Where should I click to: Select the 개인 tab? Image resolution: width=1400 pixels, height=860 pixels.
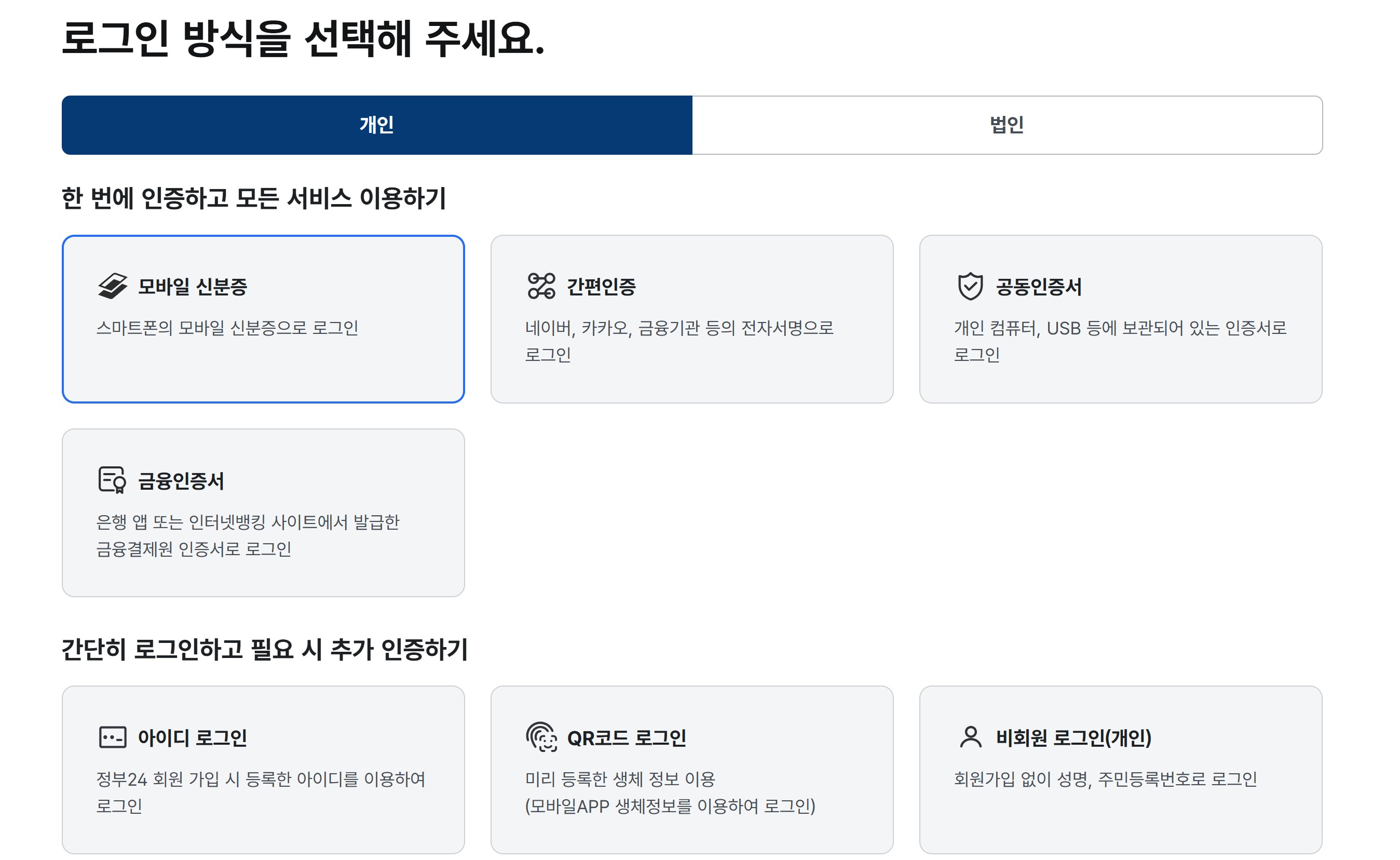point(376,125)
